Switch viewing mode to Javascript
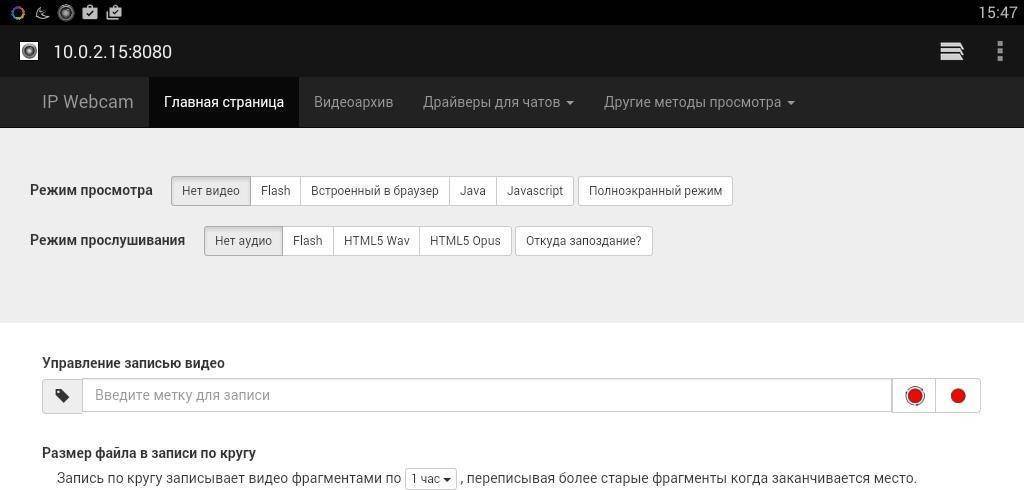 point(534,191)
